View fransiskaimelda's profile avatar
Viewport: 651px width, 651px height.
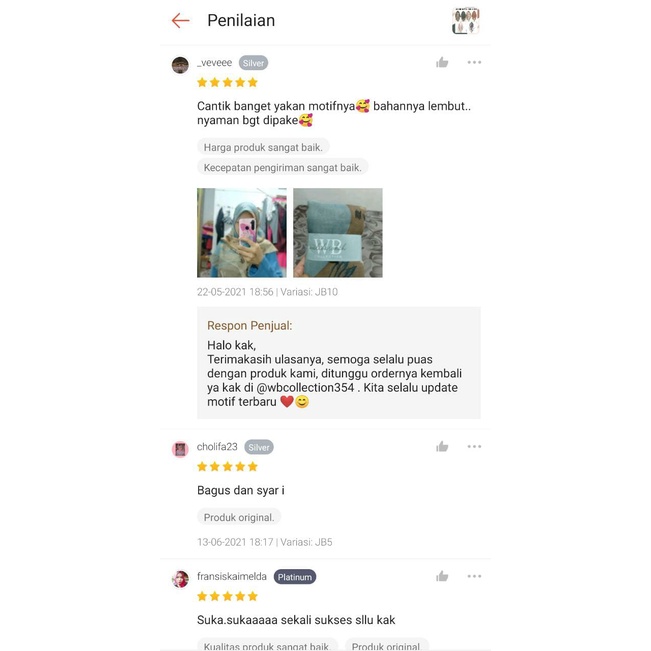coord(180,579)
